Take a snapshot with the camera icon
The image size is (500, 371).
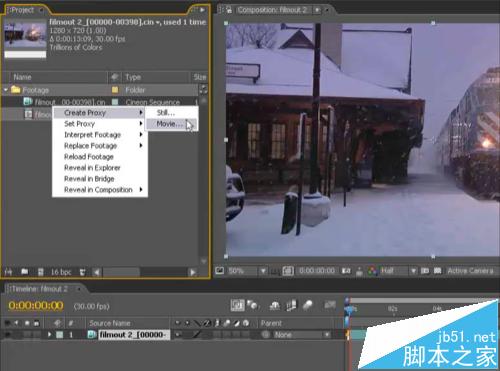[346, 271]
